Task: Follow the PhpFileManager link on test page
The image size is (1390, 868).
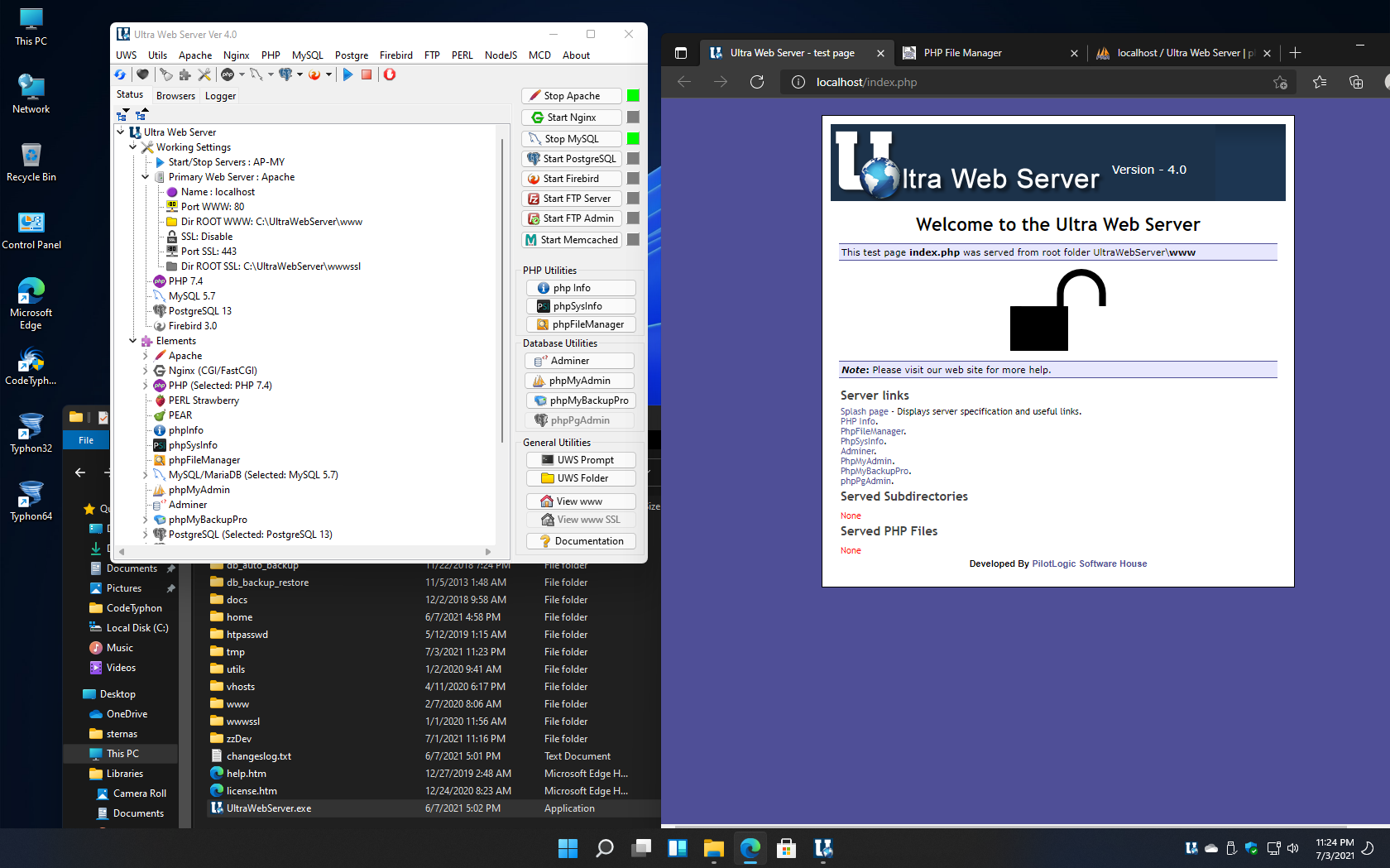Action: [872, 432]
